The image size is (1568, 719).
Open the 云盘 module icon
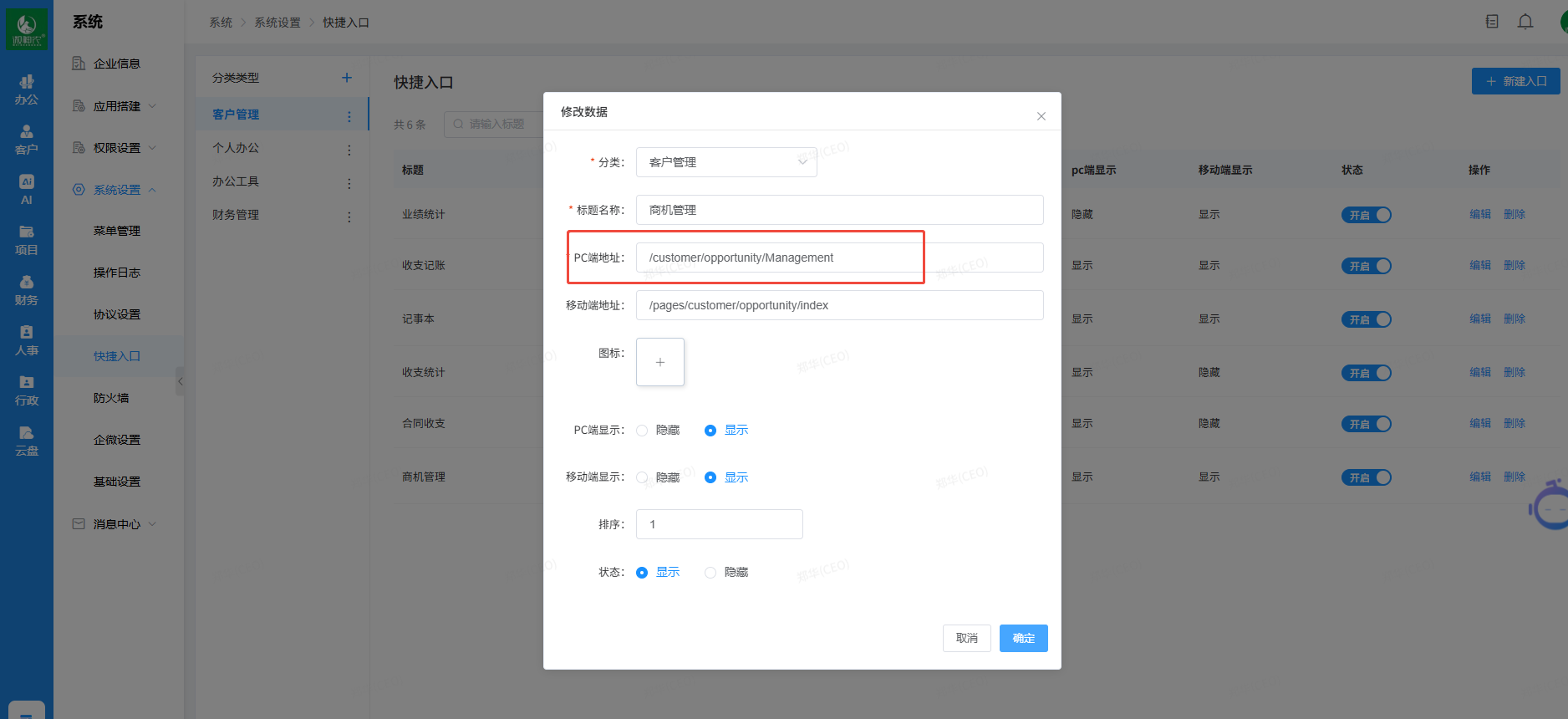pos(27,441)
